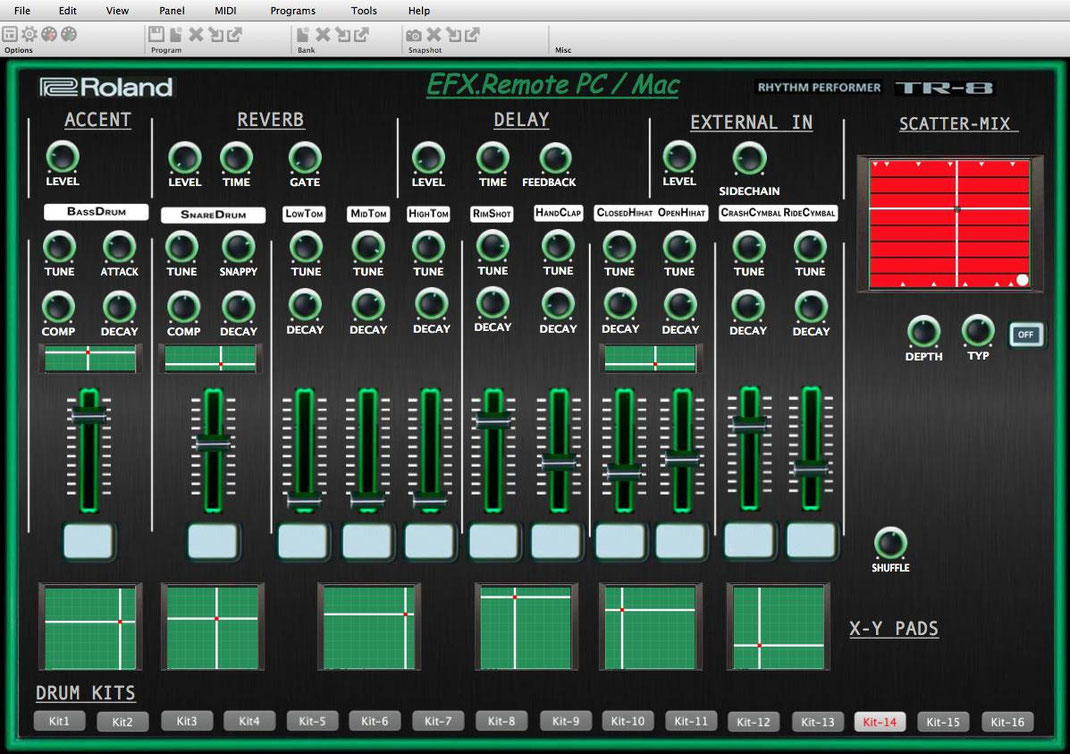This screenshot has width=1070, height=754.
Task: Import a snapshot with the inward arrow icon
Action: (453, 34)
